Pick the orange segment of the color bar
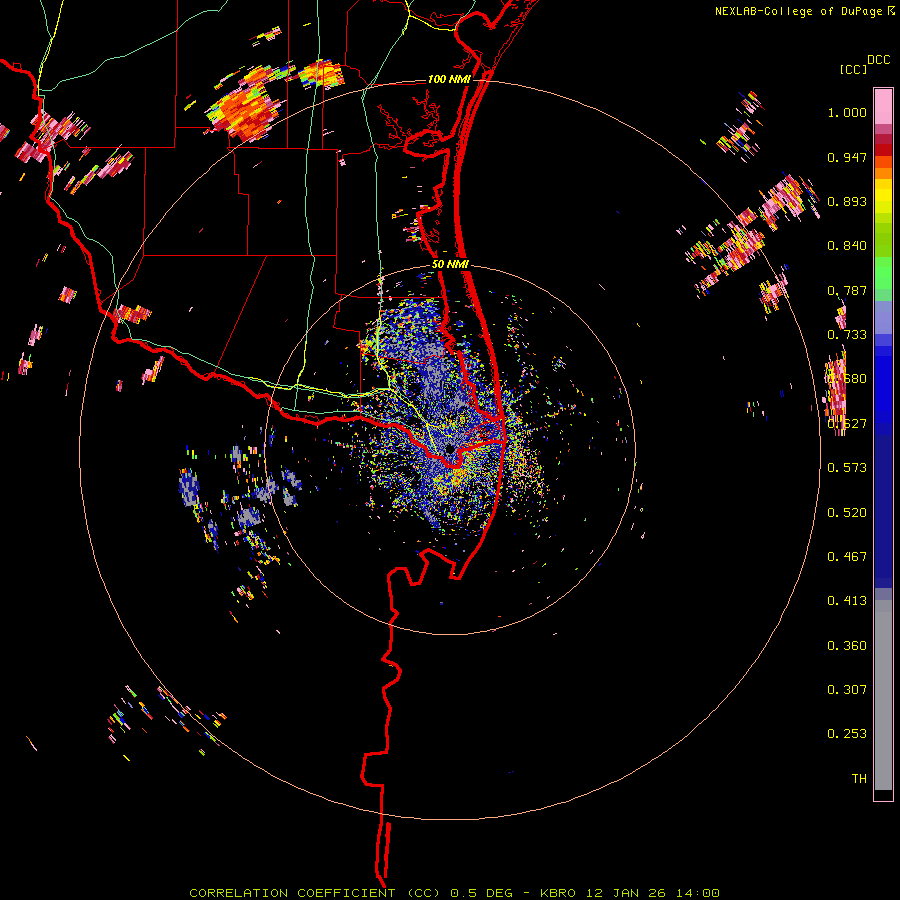900x900 pixels. tap(883, 173)
